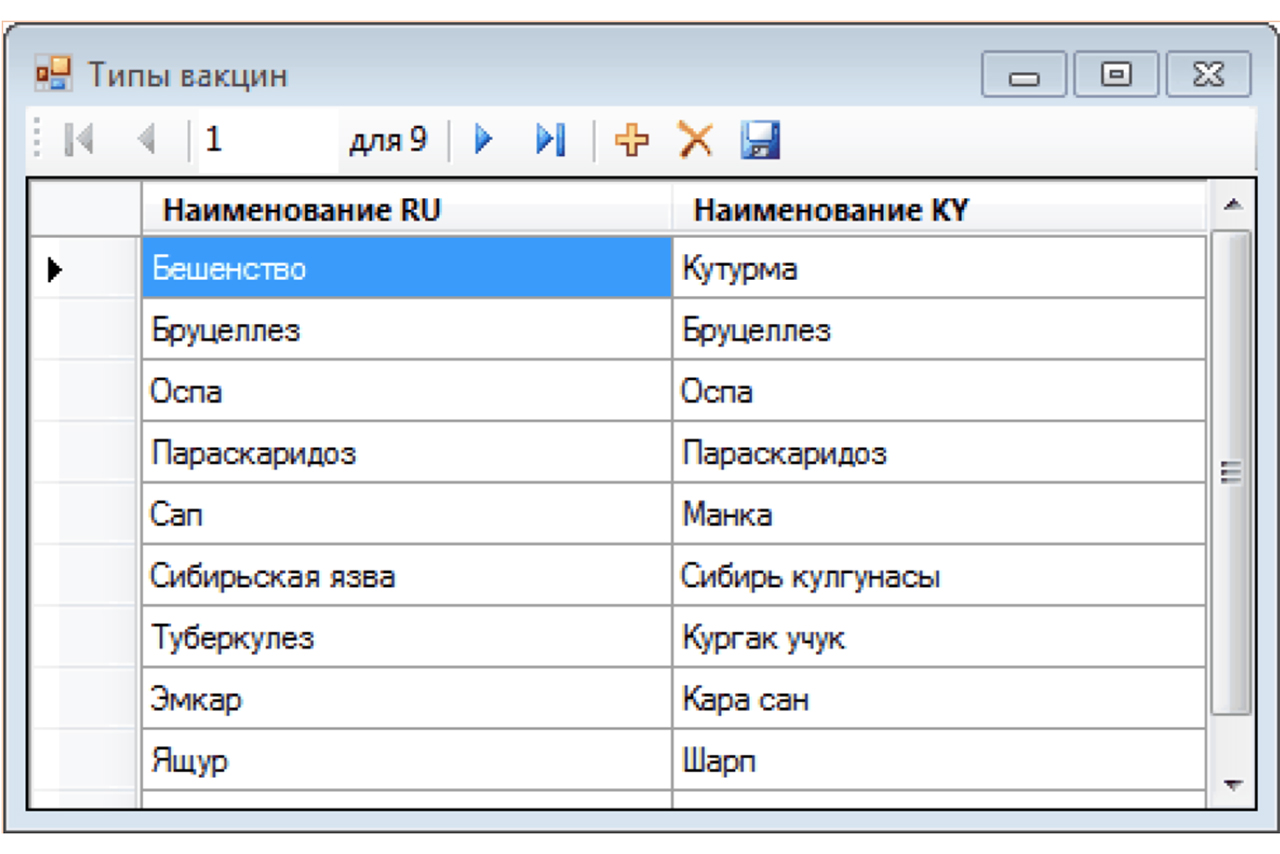Save changes with floppy disk icon

[760, 141]
